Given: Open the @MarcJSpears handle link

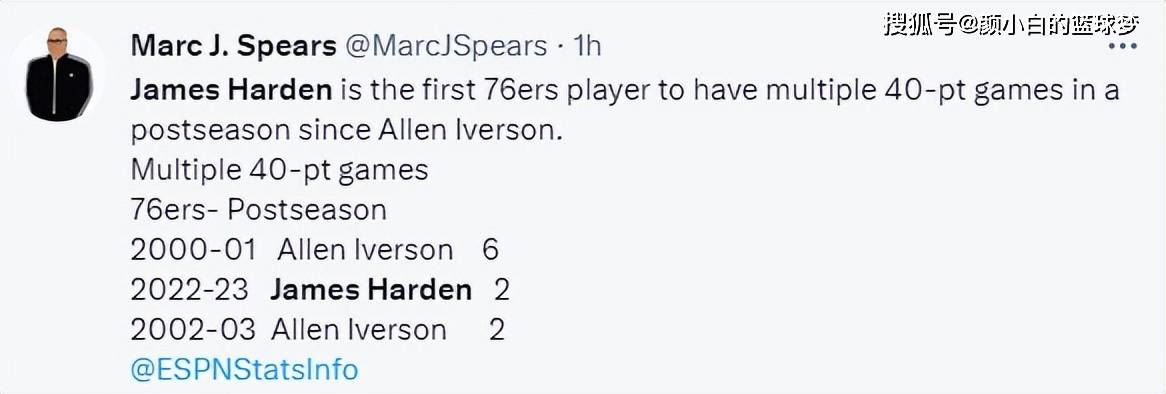Looking at the screenshot, I should [x=445, y=47].
